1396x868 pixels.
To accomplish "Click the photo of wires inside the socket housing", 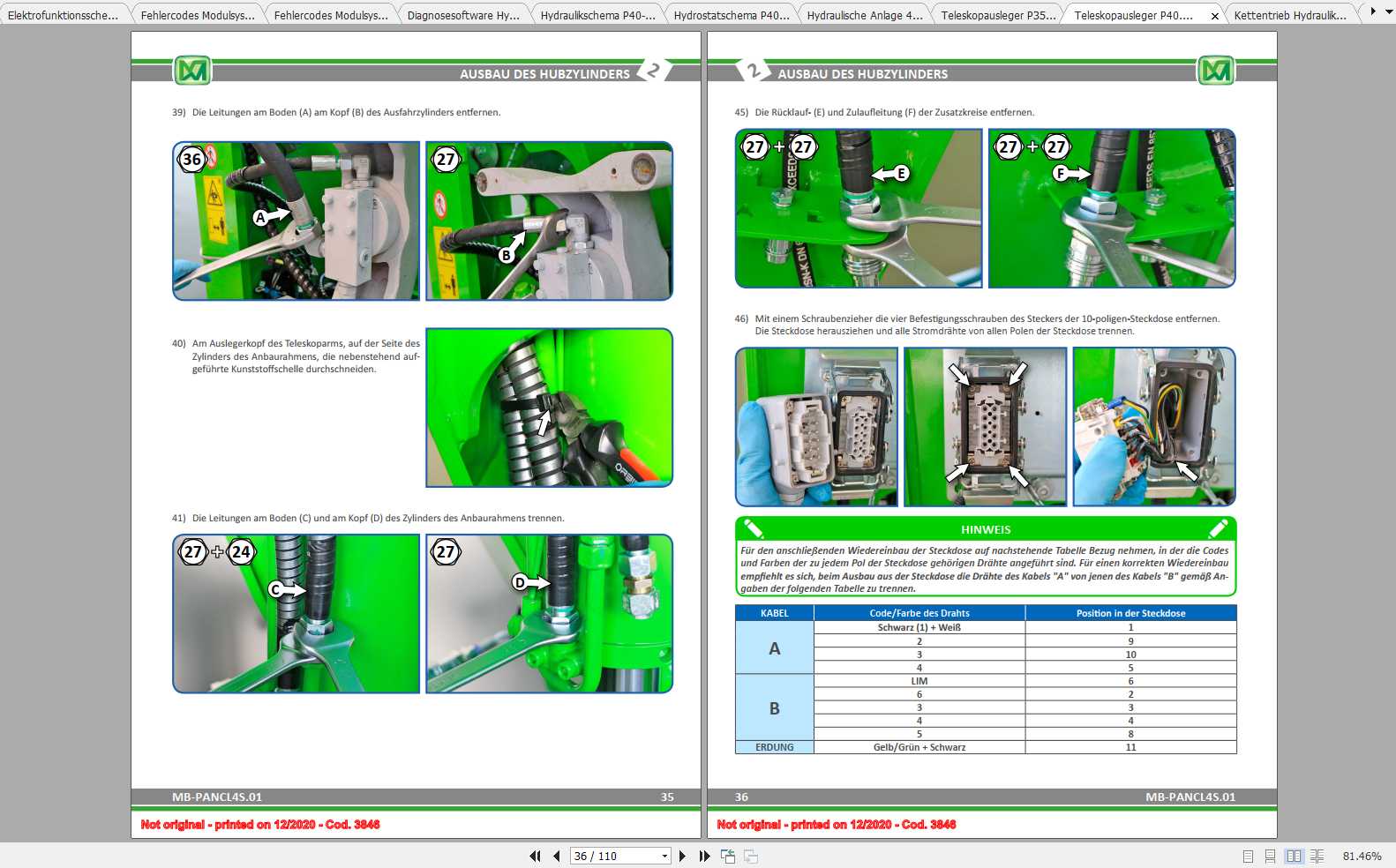I will [1154, 427].
